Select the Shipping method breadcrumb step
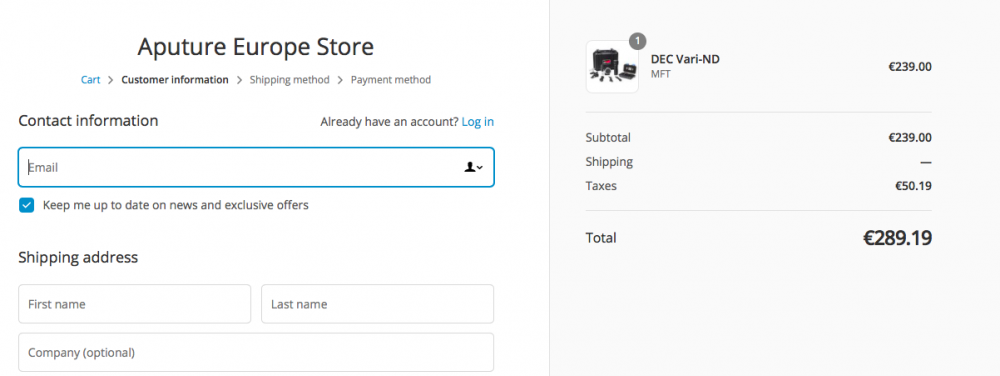The image size is (1000, 376). click(x=290, y=80)
